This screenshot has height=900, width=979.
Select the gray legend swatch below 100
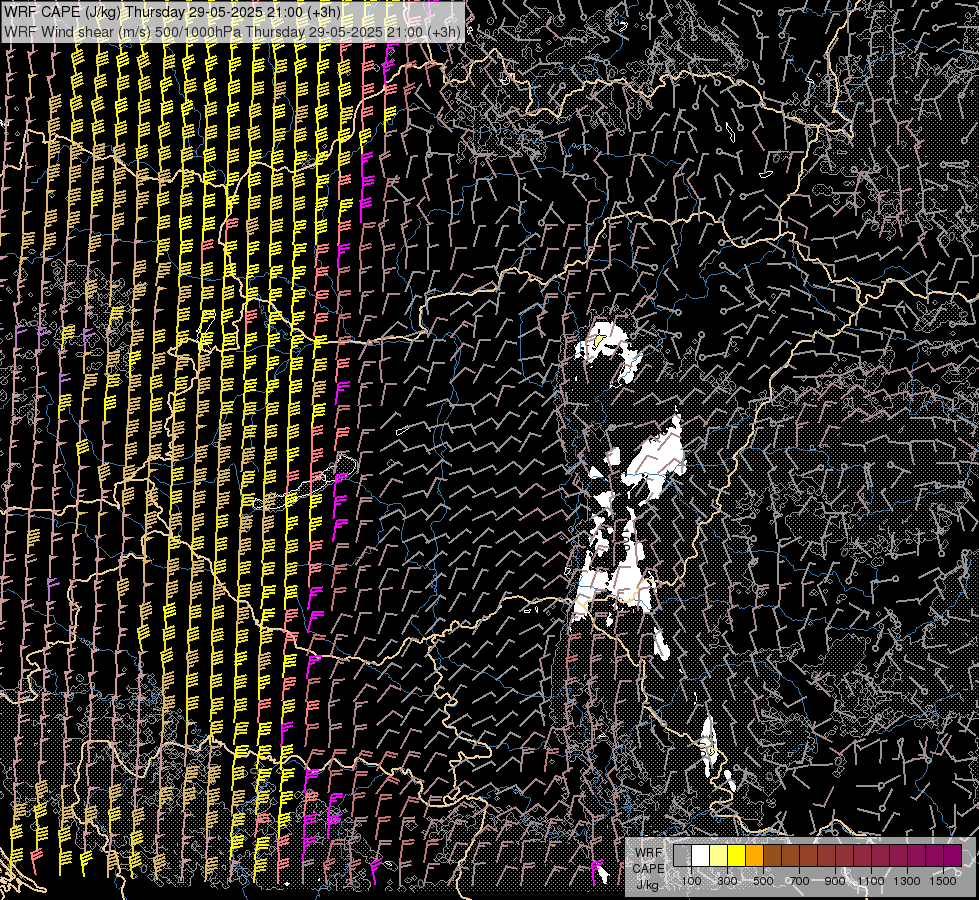tap(682, 855)
